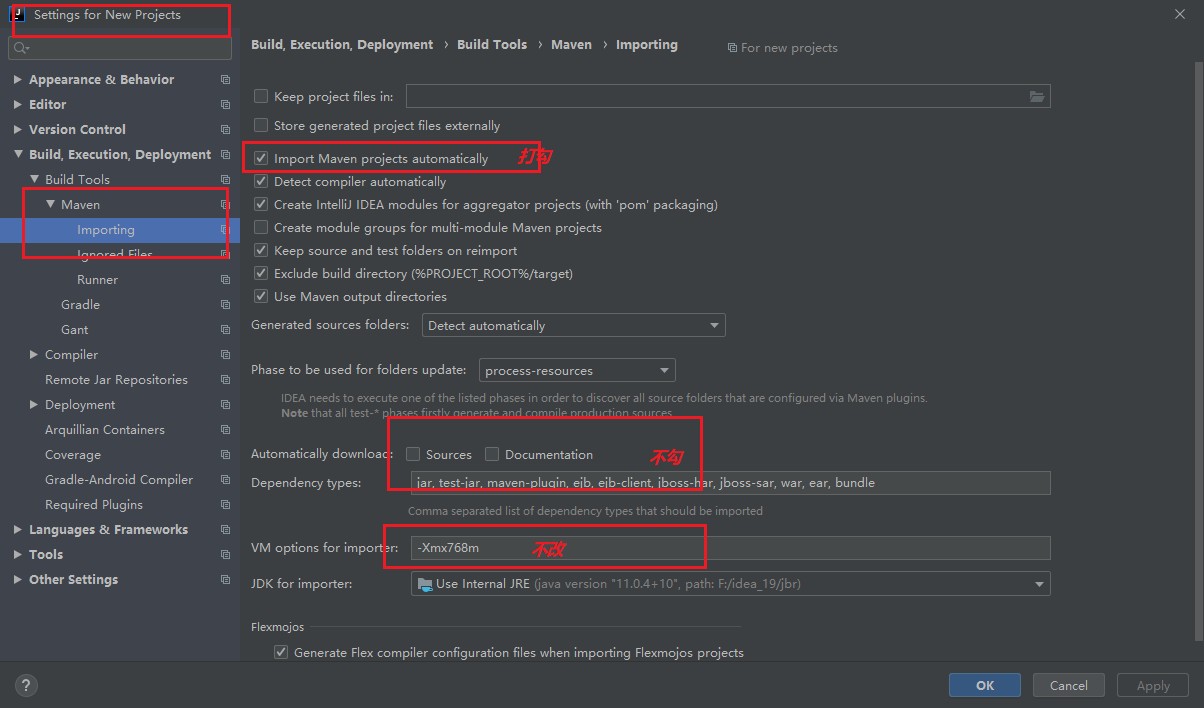Click Build Tools breadcrumb in header
Screen dimensions: 1204x708
(x=492, y=45)
